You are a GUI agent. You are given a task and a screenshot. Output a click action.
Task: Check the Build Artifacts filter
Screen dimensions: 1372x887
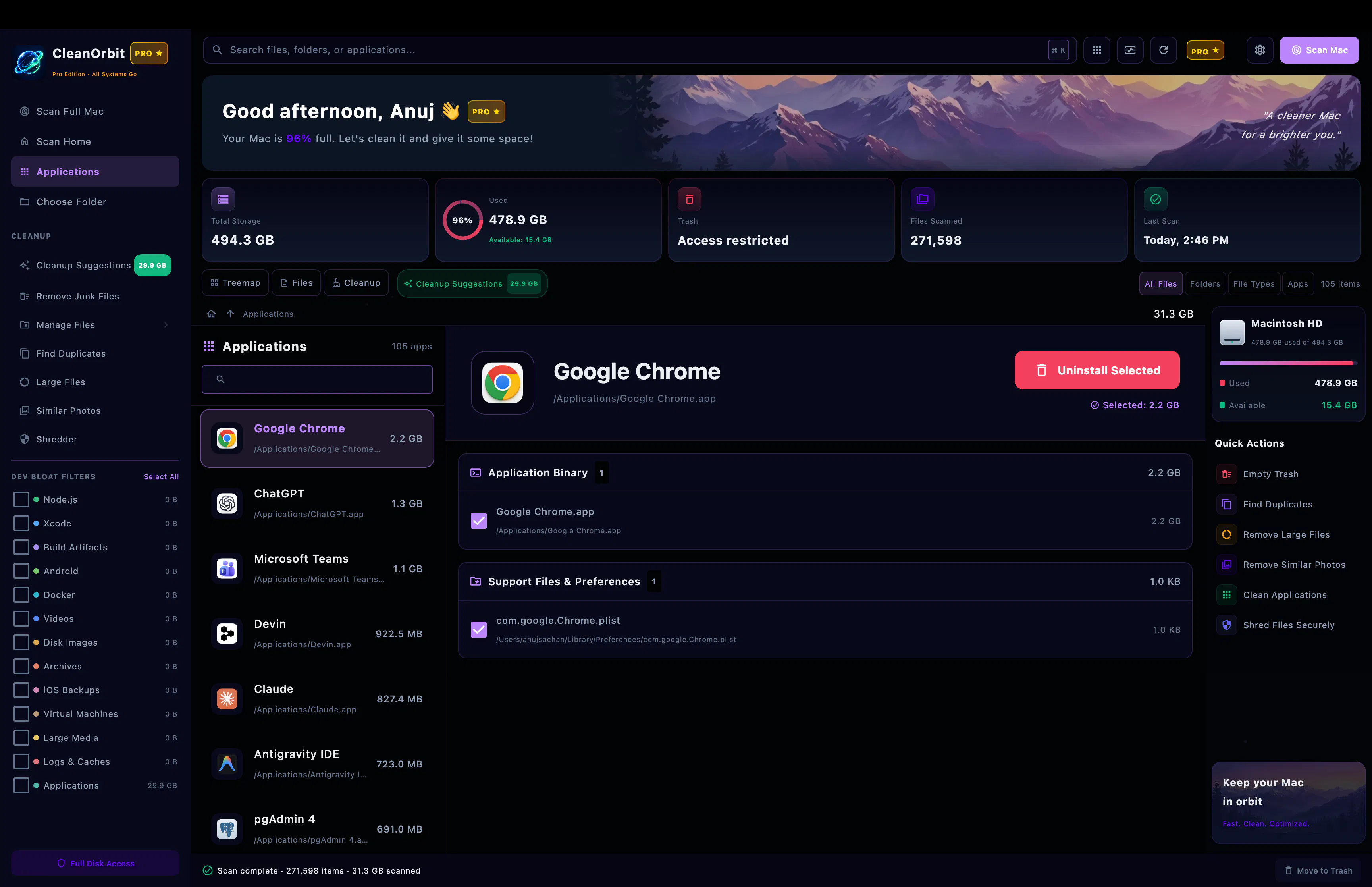coord(21,547)
